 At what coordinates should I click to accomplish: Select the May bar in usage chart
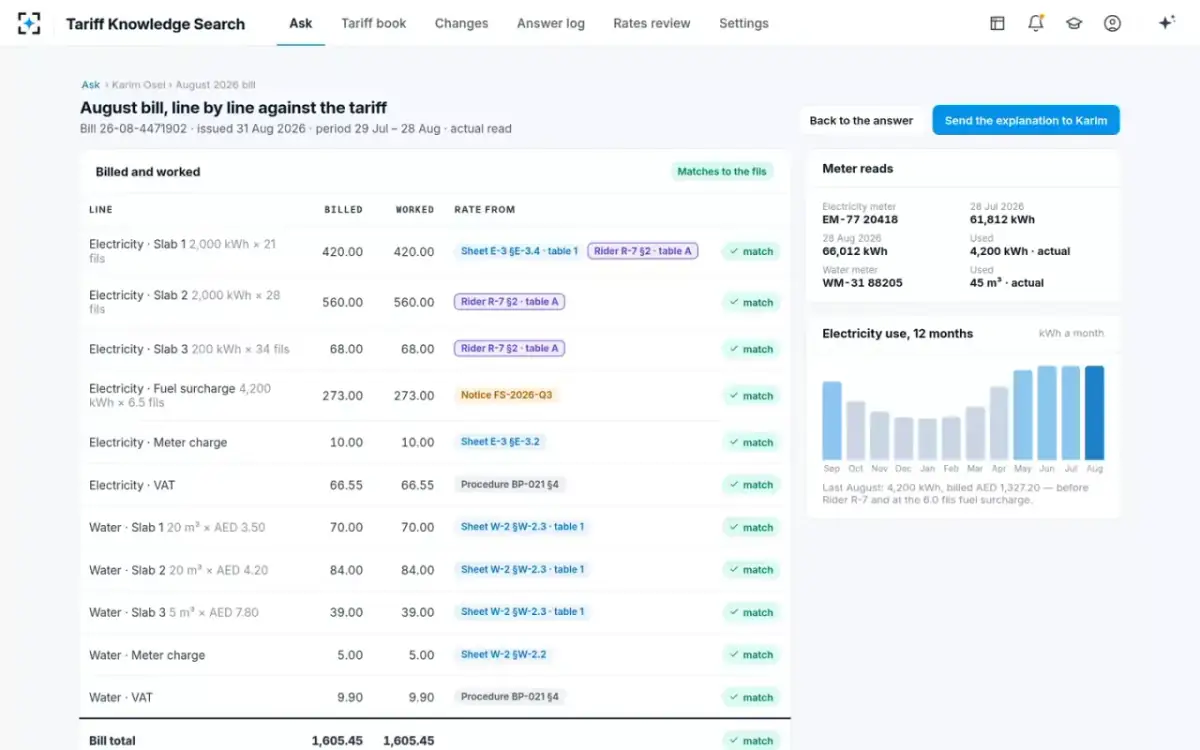point(1023,415)
